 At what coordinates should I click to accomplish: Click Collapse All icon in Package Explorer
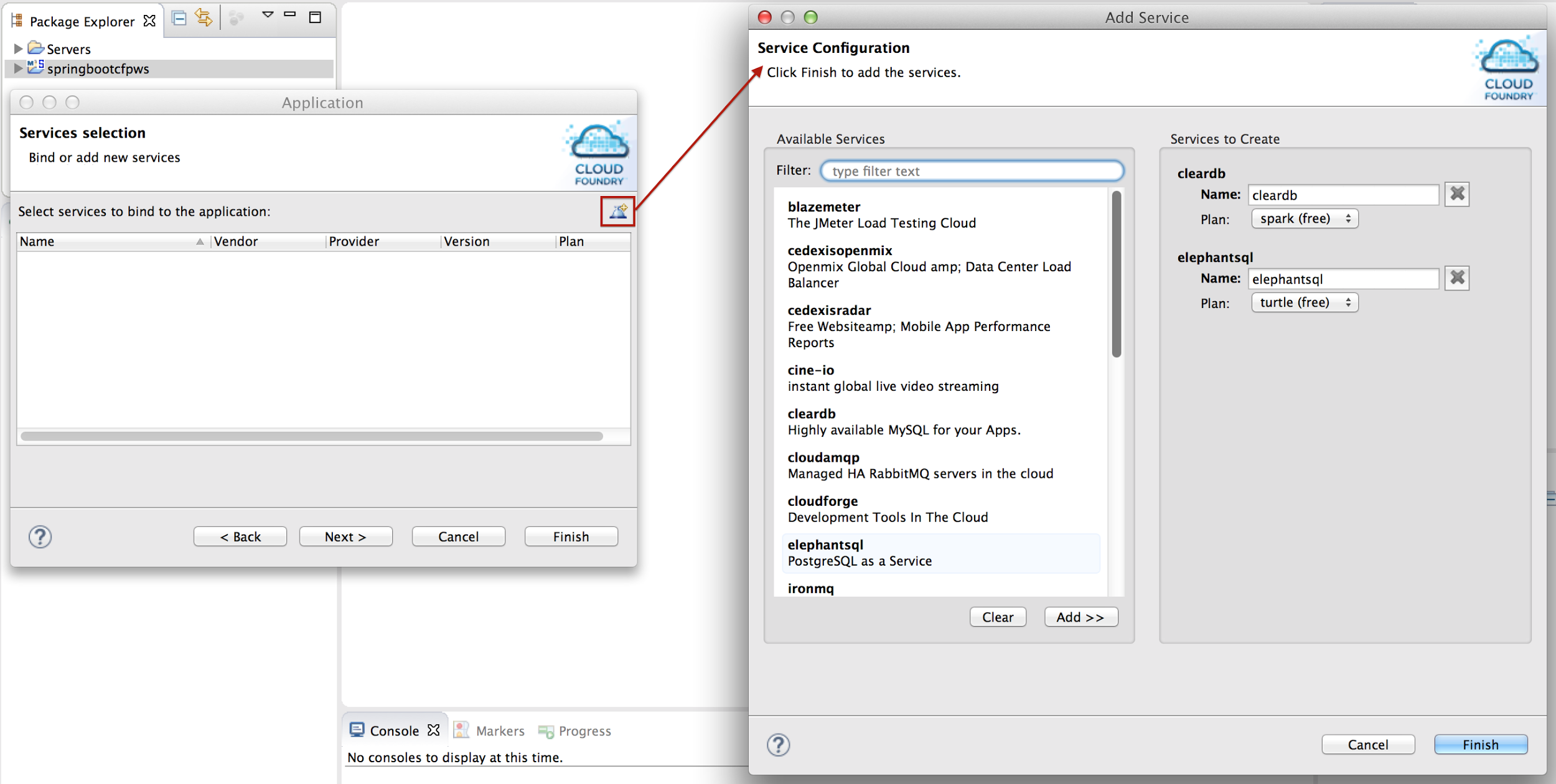pos(179,18)
